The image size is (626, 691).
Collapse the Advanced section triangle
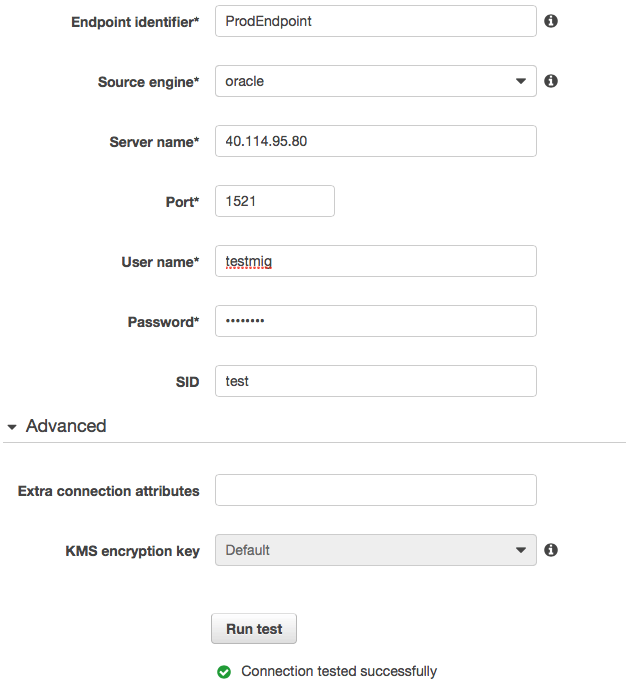point(12,426)
